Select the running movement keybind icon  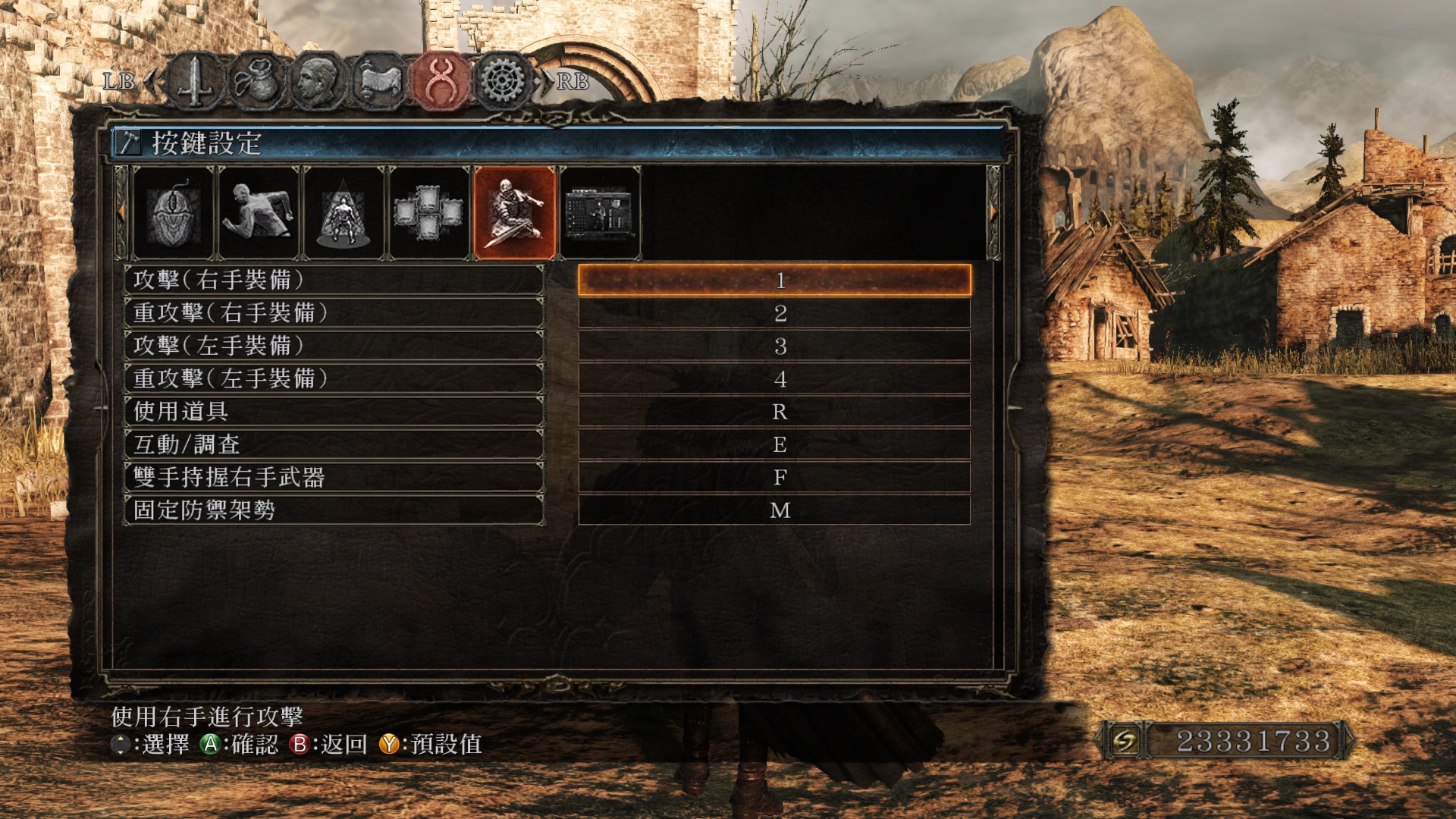pos(258,213)
